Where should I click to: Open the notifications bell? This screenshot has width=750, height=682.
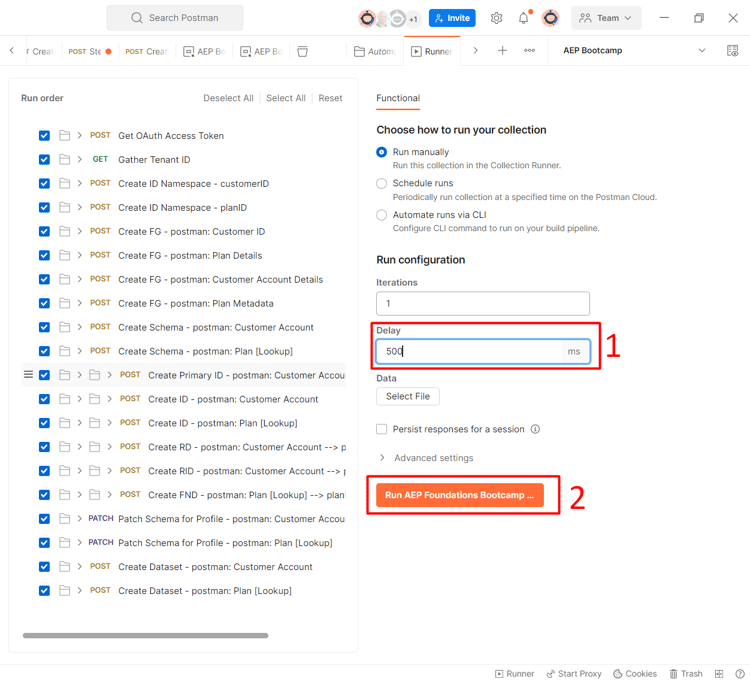coord(524,18)
